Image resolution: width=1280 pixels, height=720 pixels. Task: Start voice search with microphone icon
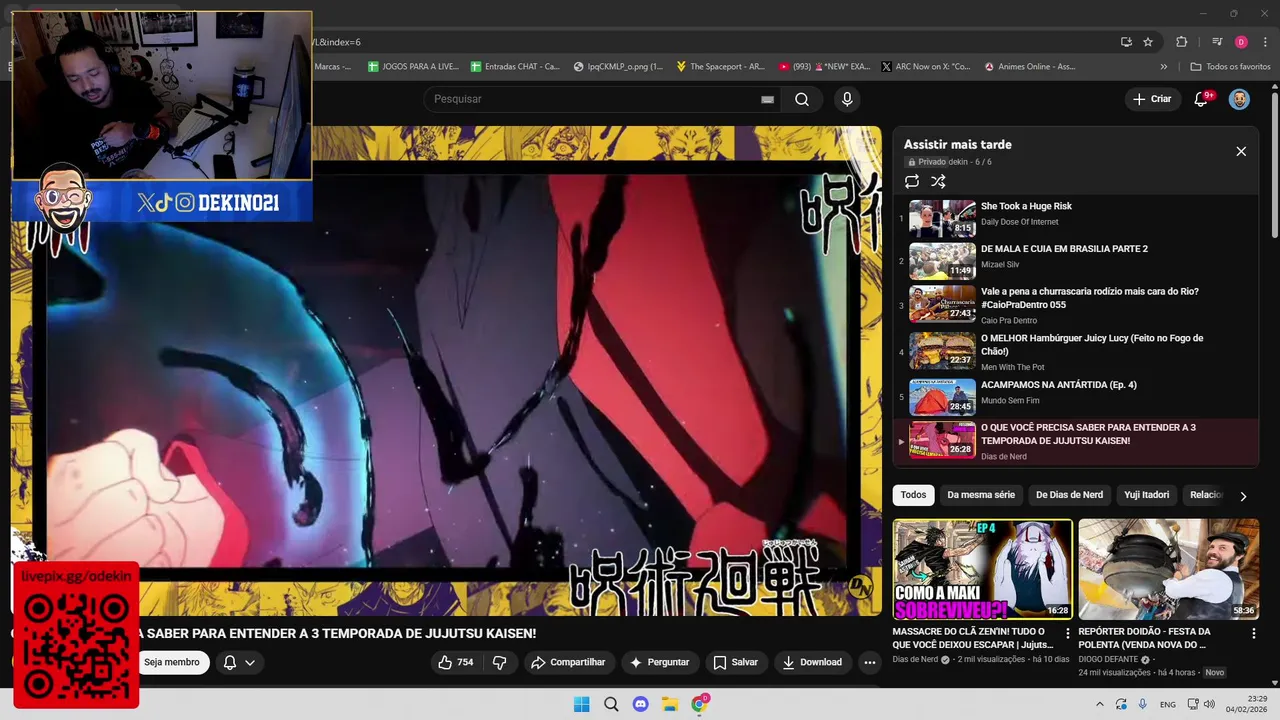(847, 99)
